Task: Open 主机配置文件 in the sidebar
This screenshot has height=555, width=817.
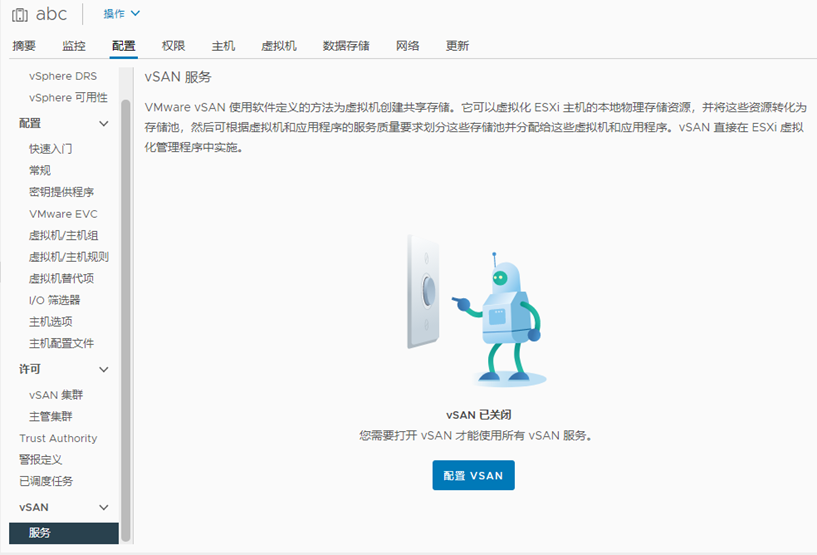Action: [x=61, y=343]
